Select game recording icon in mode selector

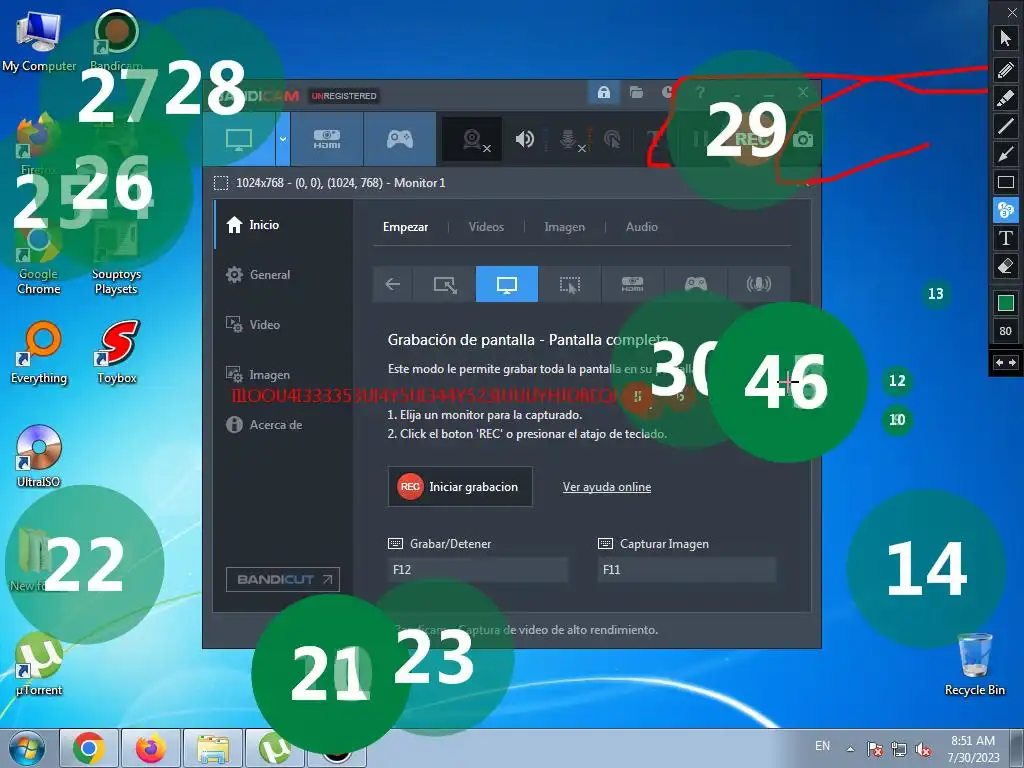coord(696,284)
